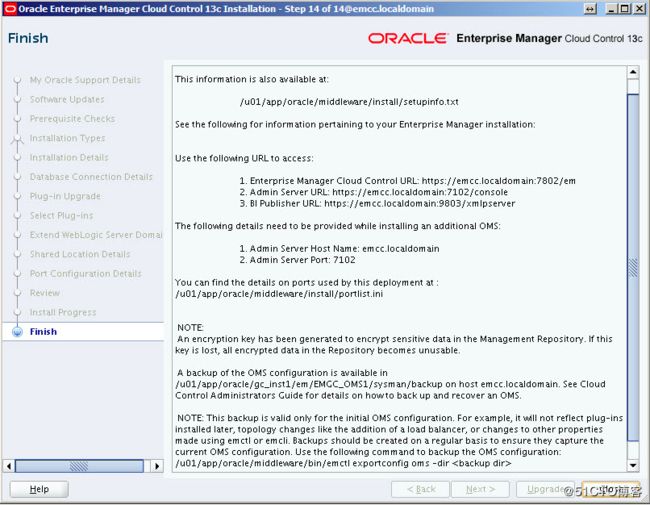Click the Admin Server Host Name line
Viewport: 650px width, 505px height.
point(339,248)
